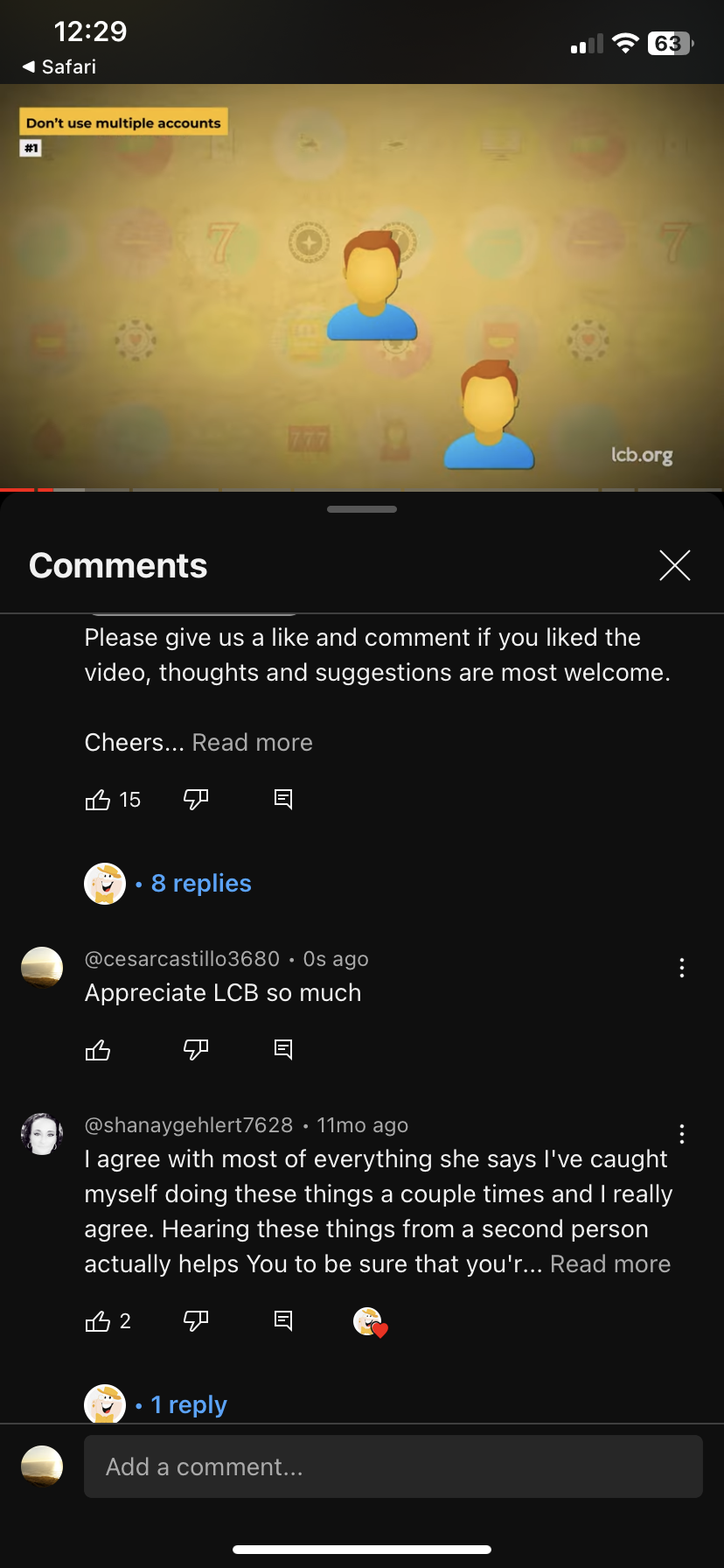This screenshot has height=1568, width=724.
Task: Dislike the pinned LCB comment
Action: pos(196,799)
